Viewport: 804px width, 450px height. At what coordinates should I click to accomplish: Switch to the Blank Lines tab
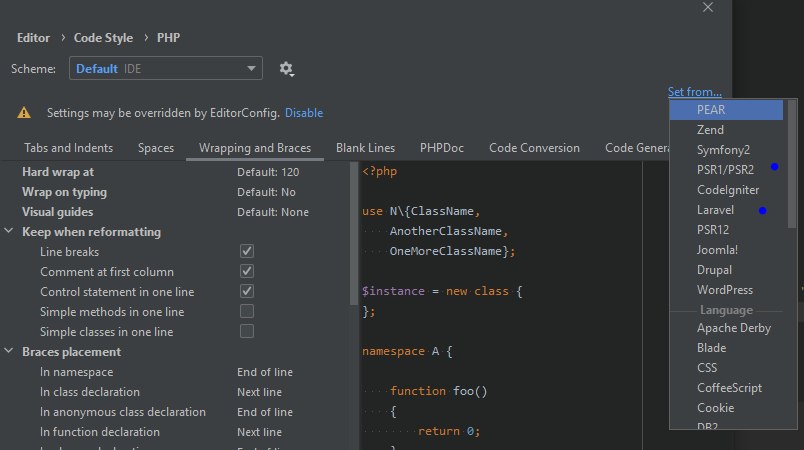pos(365,148)
